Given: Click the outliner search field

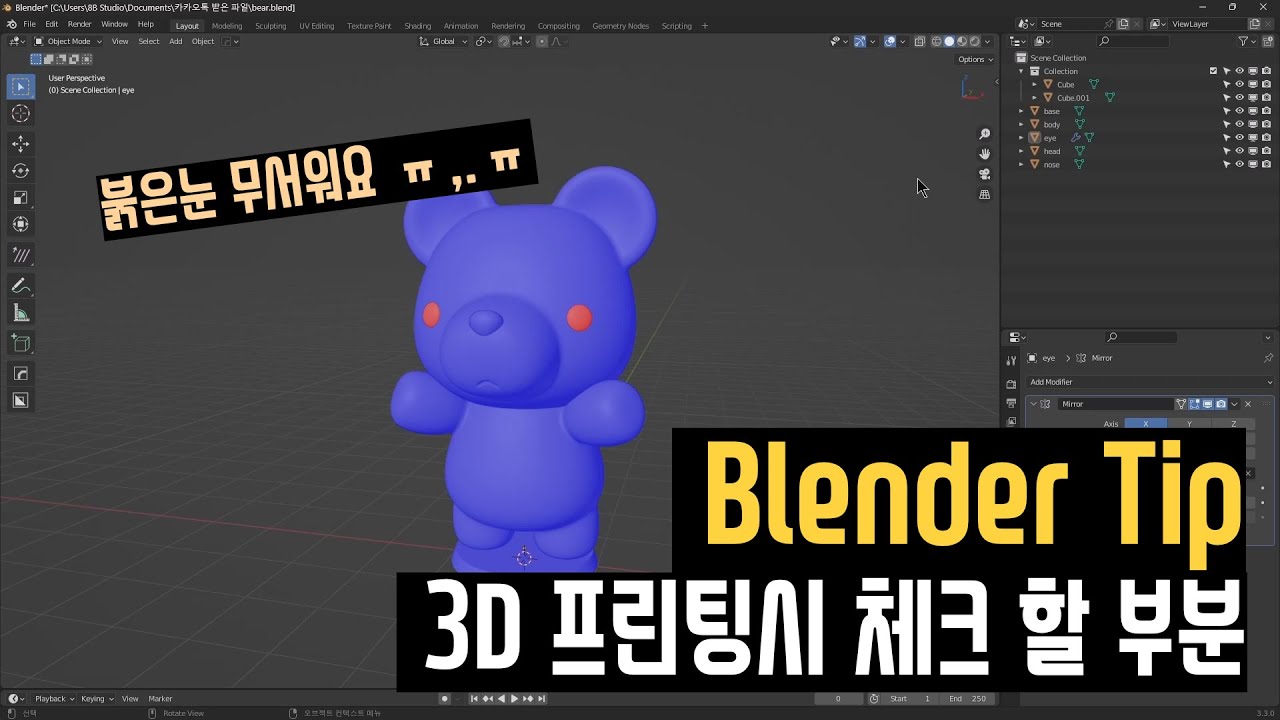Looking at the screenshot, I should point(1133,41).
